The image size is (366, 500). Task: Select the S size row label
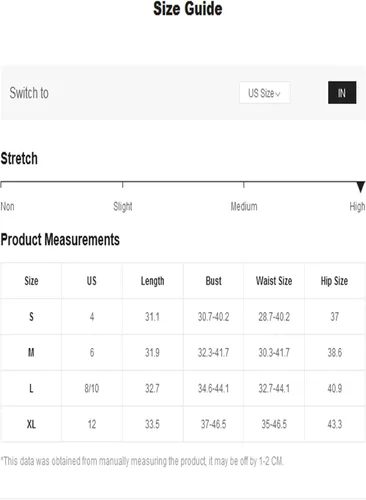(x=31, y=316)
